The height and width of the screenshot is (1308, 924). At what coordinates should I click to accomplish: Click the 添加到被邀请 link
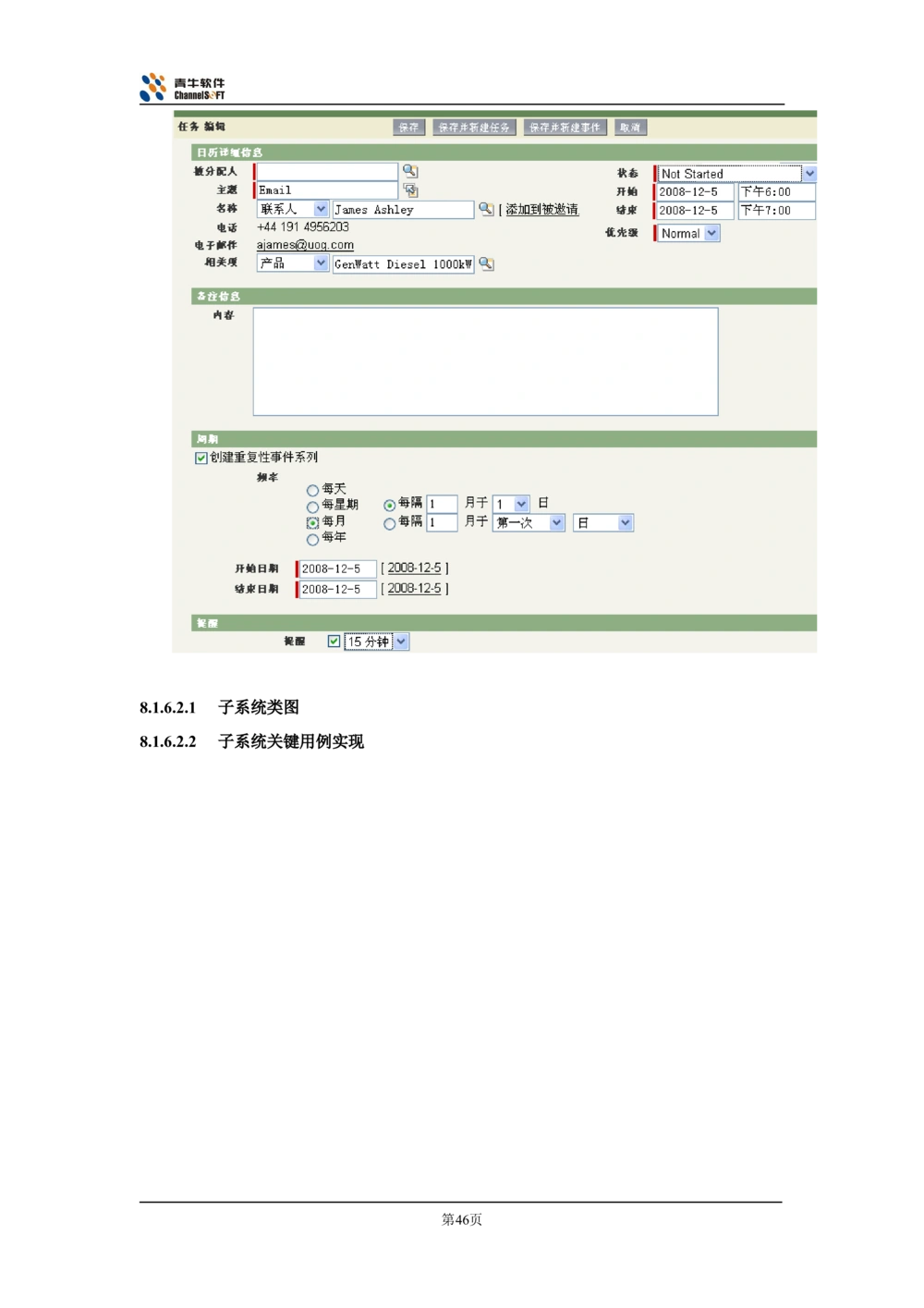(541, 210)
